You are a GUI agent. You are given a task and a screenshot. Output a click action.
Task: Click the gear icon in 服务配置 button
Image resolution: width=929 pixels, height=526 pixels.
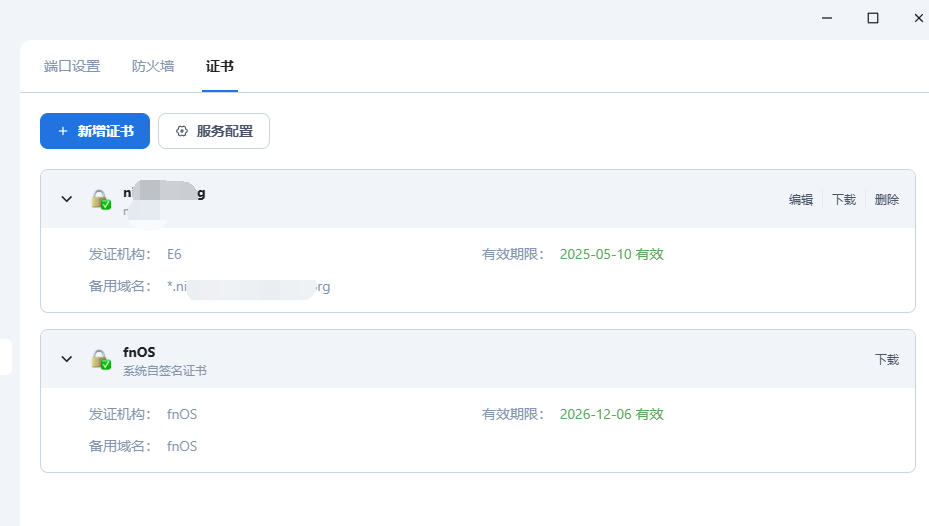[x=182, y=131]
